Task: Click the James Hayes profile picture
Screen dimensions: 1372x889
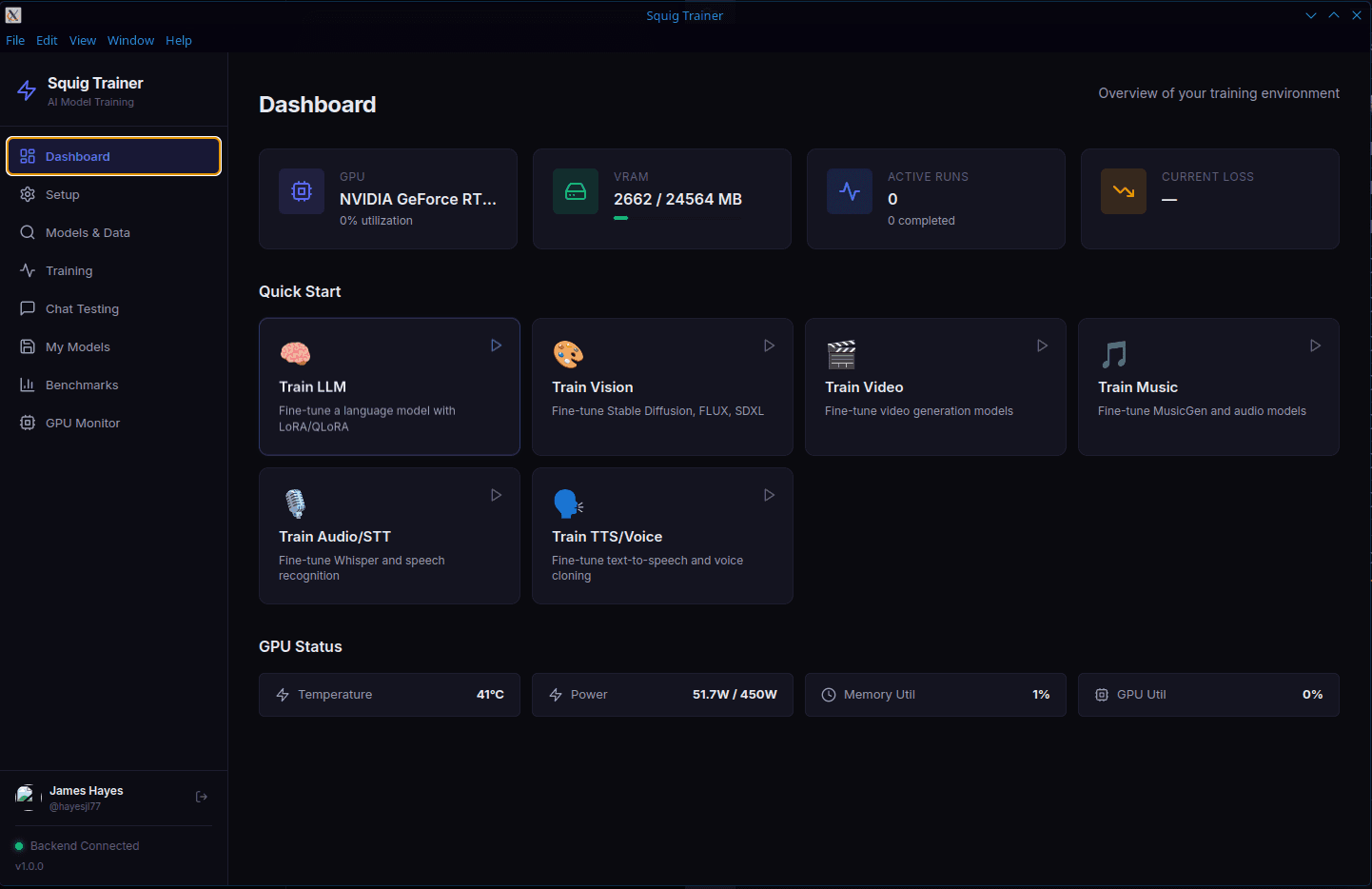Action: (26, 797)
